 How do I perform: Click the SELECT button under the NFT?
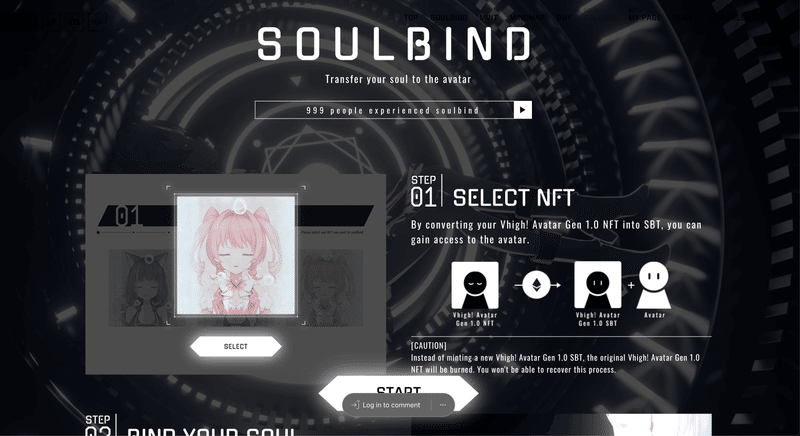(236, 346)
